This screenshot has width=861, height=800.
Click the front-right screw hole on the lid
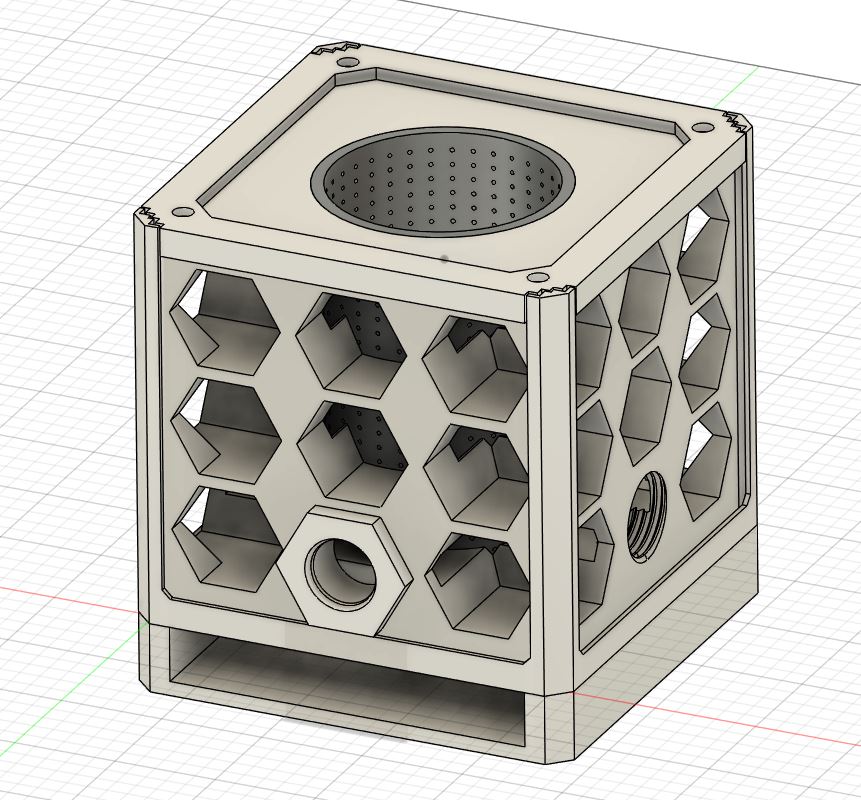pos(537,276)
